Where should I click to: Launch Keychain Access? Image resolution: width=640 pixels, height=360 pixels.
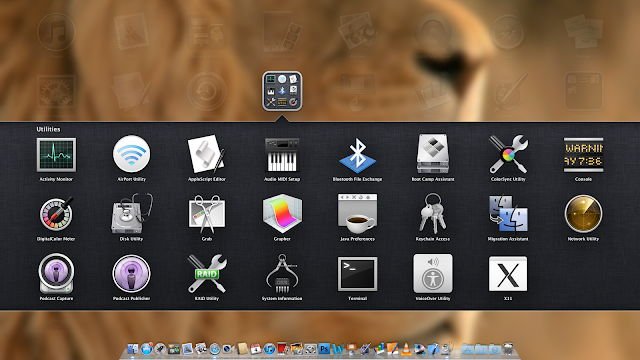click(x=433, y=213)
